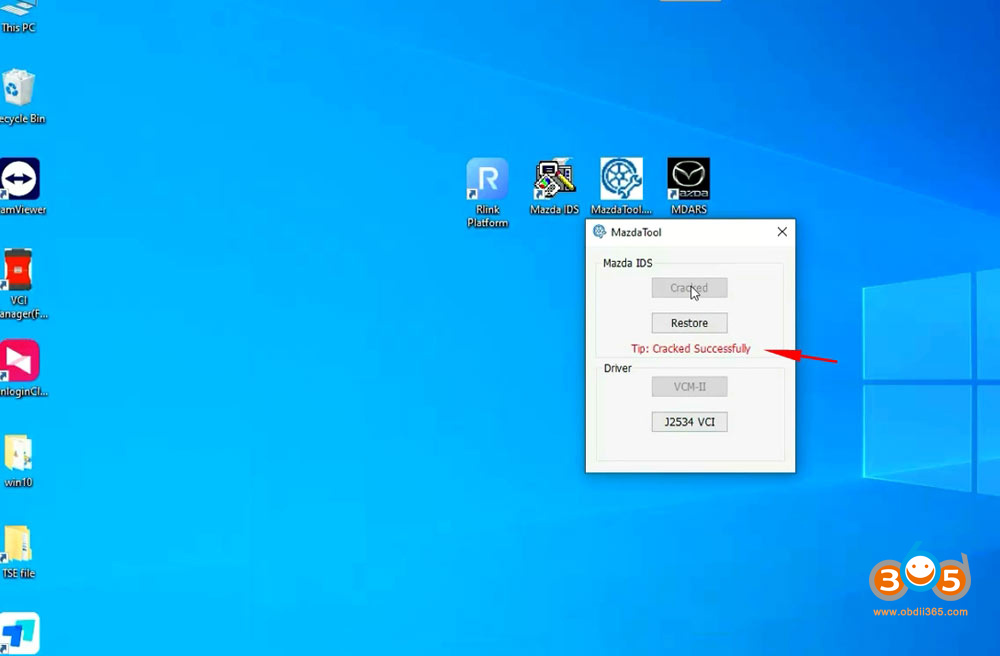Image resolution: width=1000 pixels, height=656 pixels.
Task: Click the MazdaTool title bar gear icon
Action: click(x=599, y=232)
